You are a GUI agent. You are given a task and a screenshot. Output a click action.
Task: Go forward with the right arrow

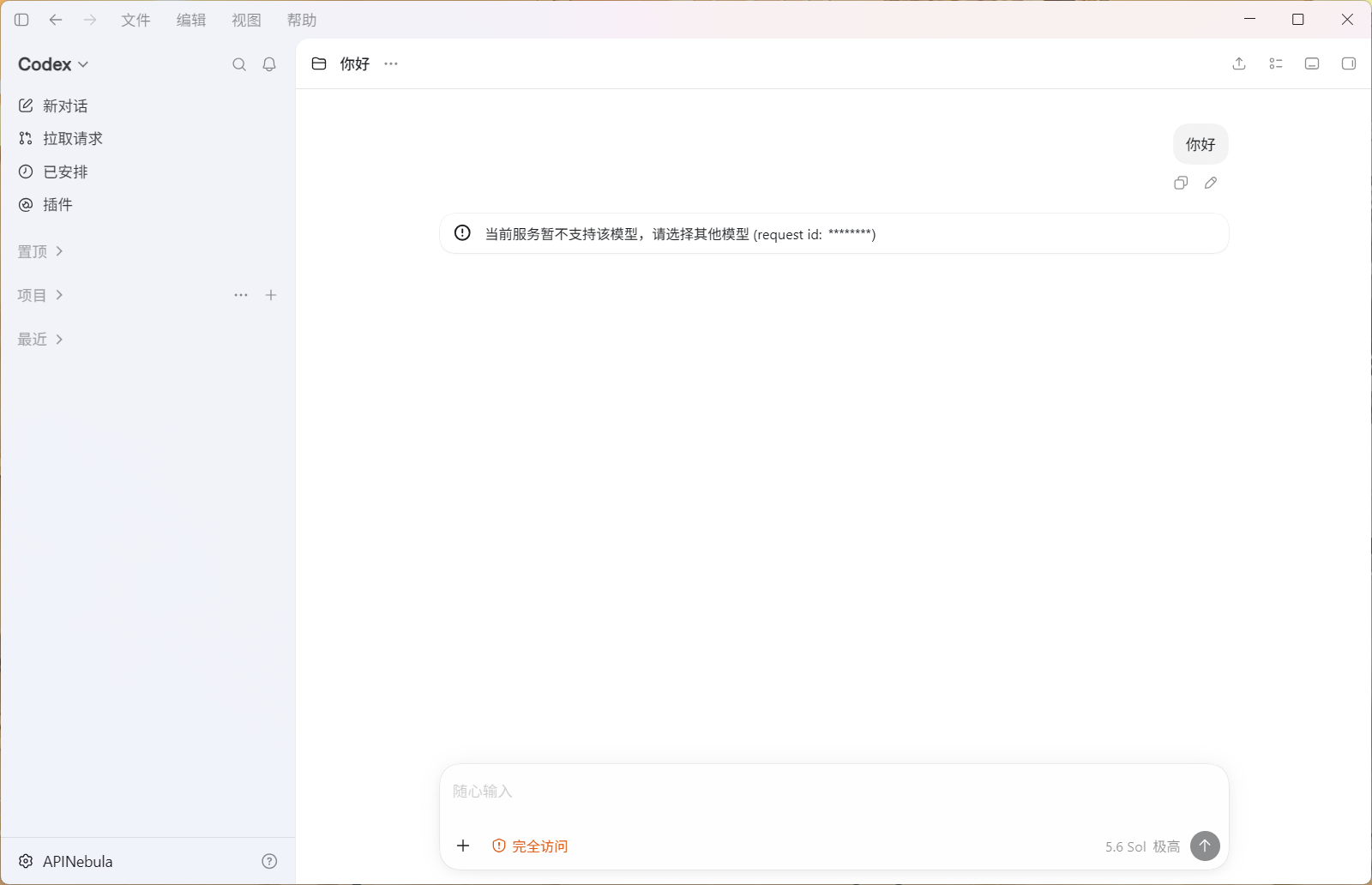pos(90,20)
